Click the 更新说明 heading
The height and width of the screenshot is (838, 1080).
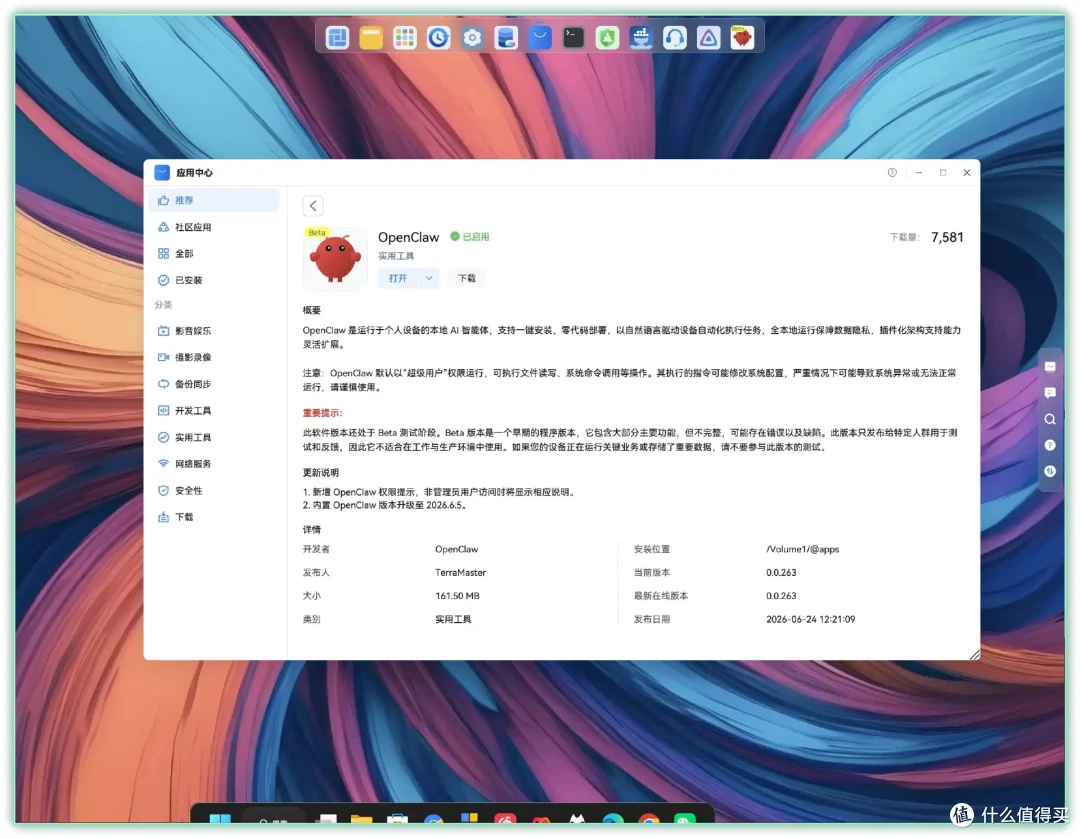coord(320,472)
